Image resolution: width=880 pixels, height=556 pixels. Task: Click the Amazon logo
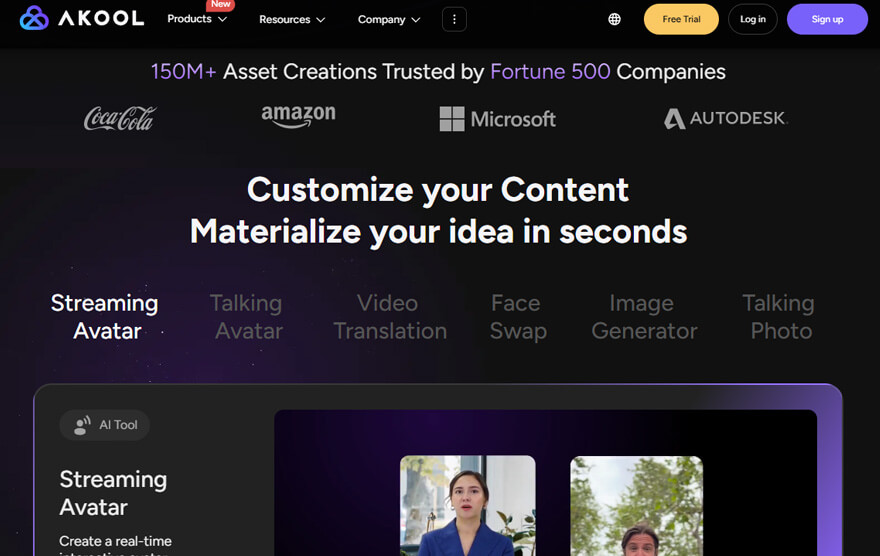(298, 116)
